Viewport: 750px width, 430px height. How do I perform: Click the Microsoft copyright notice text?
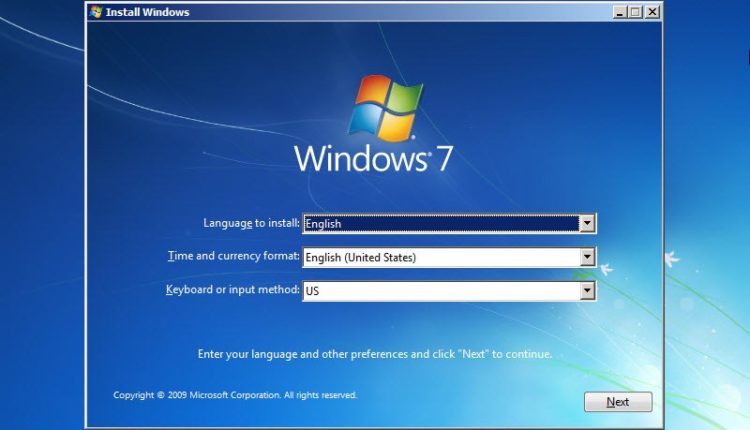235,395
